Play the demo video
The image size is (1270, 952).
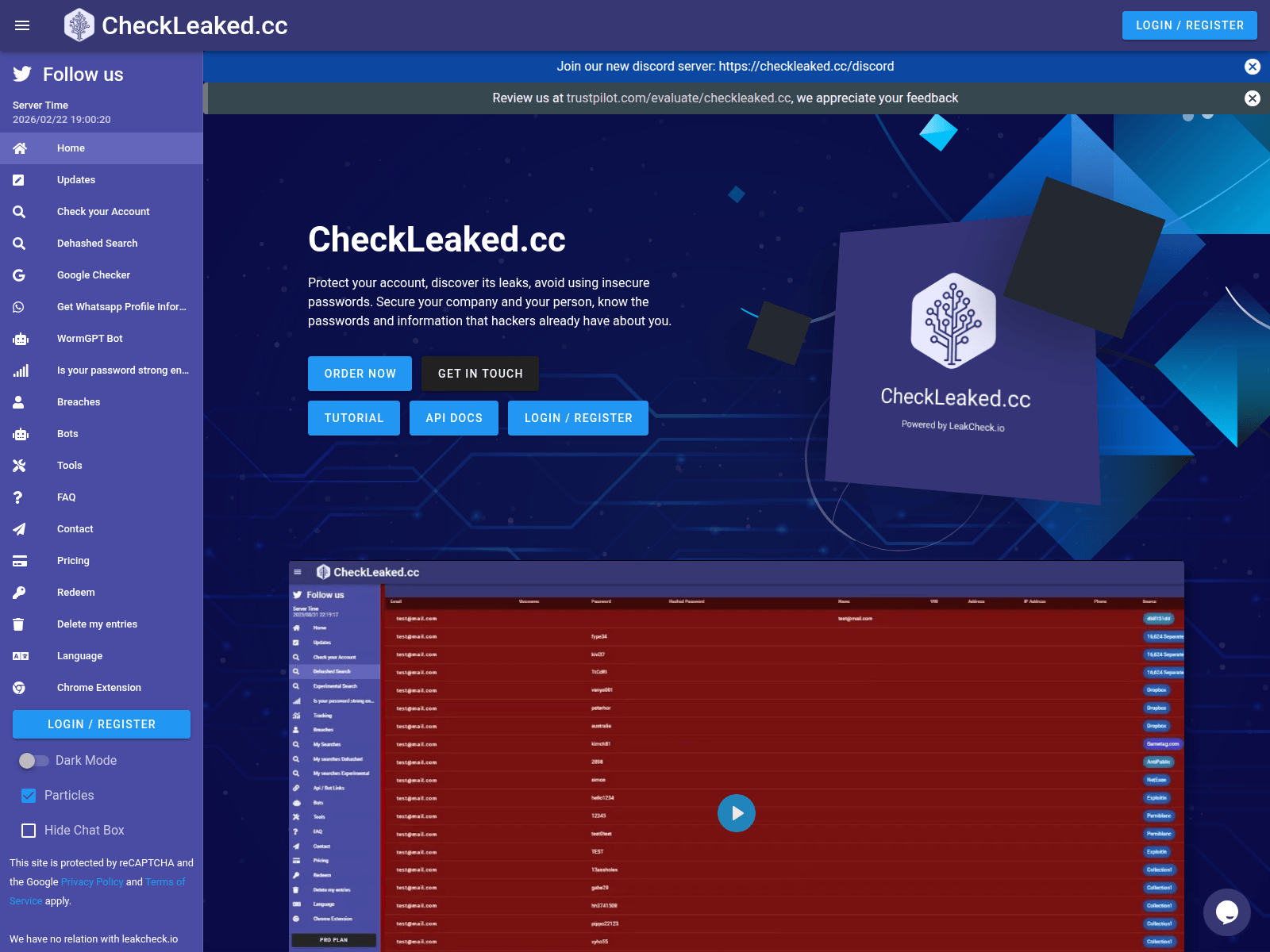click(737, 813)
